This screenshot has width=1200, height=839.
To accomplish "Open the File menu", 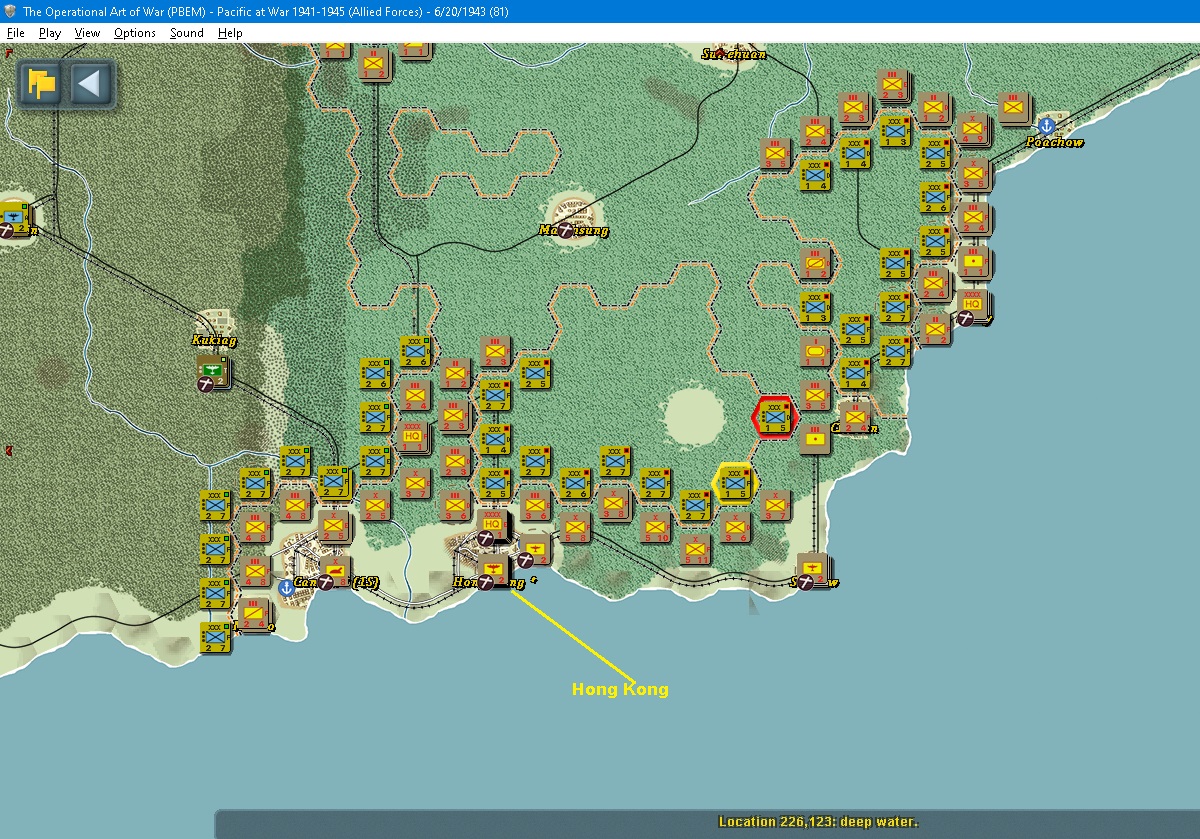I will click(x=15, y=33).
